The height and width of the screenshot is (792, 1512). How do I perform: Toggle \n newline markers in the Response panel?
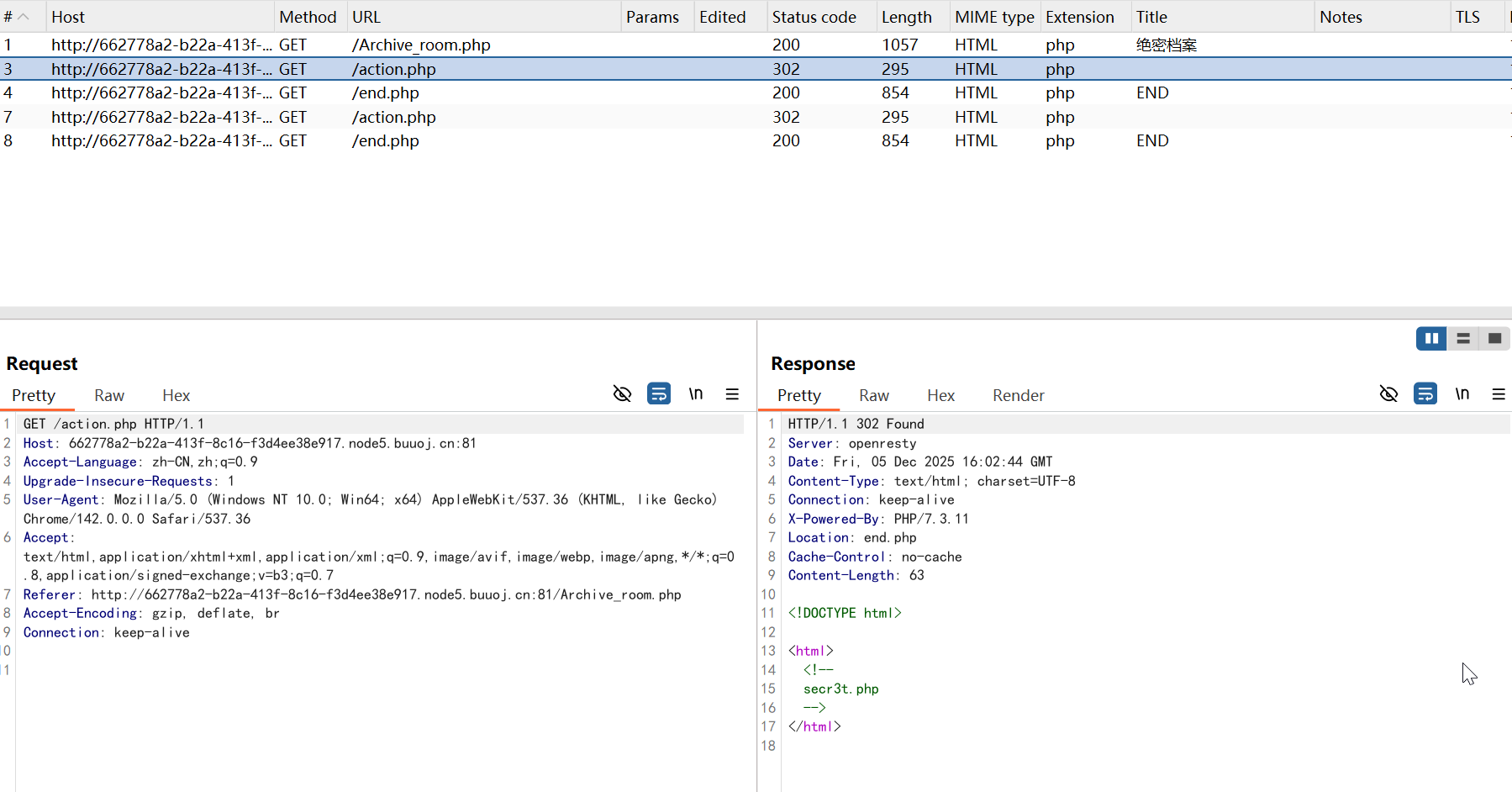click(x=1462, y=393)
